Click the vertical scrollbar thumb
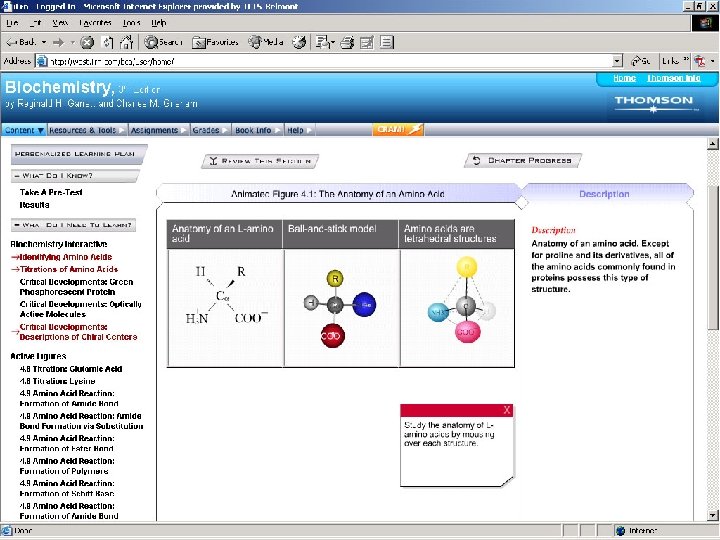Image resolution: width=720 pixels, height=540 pixels. (x=713, y=257)
